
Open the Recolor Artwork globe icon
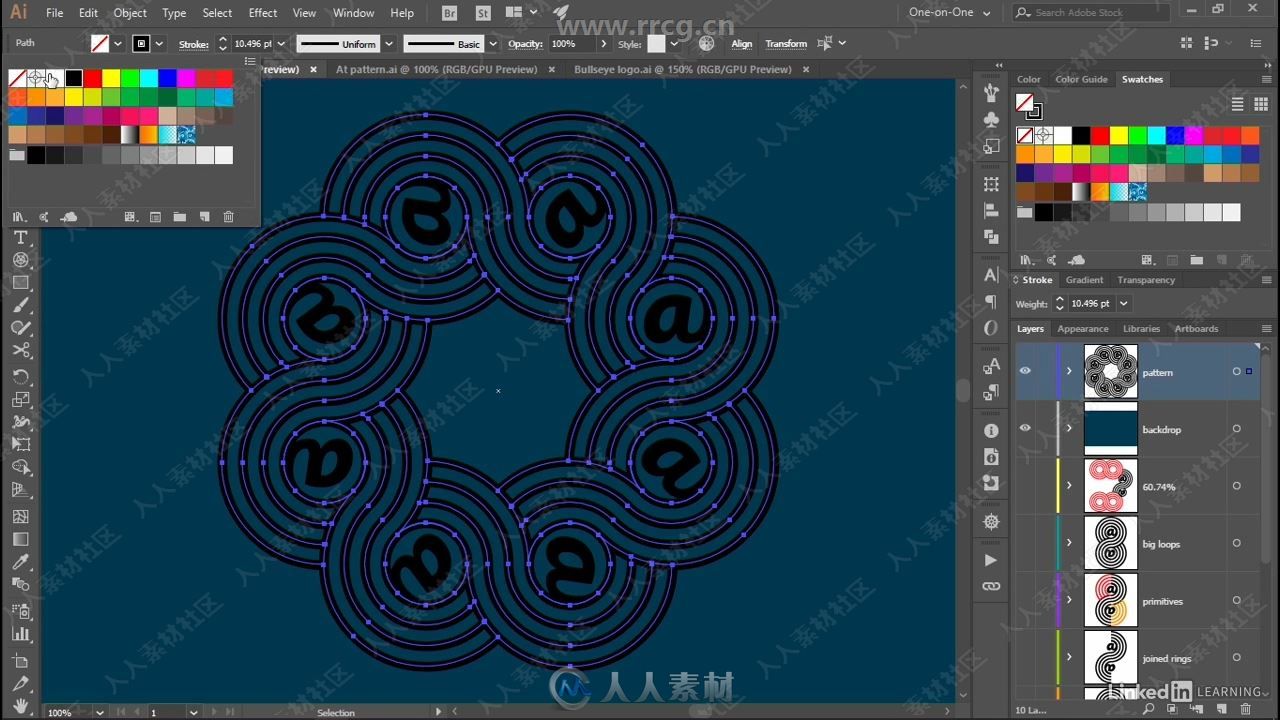[x=707, y=43]
